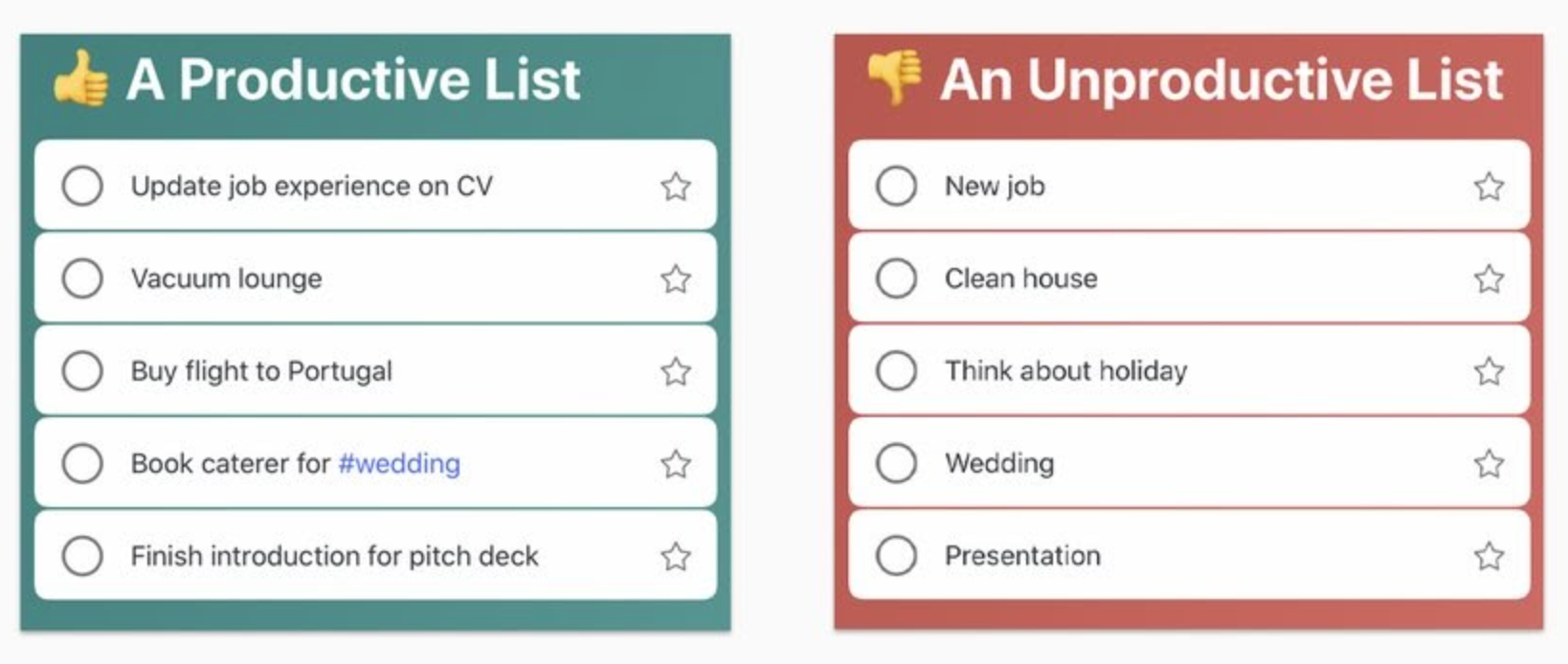Screen dimensions: 1568x664
Task: Complete the 'Presentation' task
Action: tap(896, 556)
